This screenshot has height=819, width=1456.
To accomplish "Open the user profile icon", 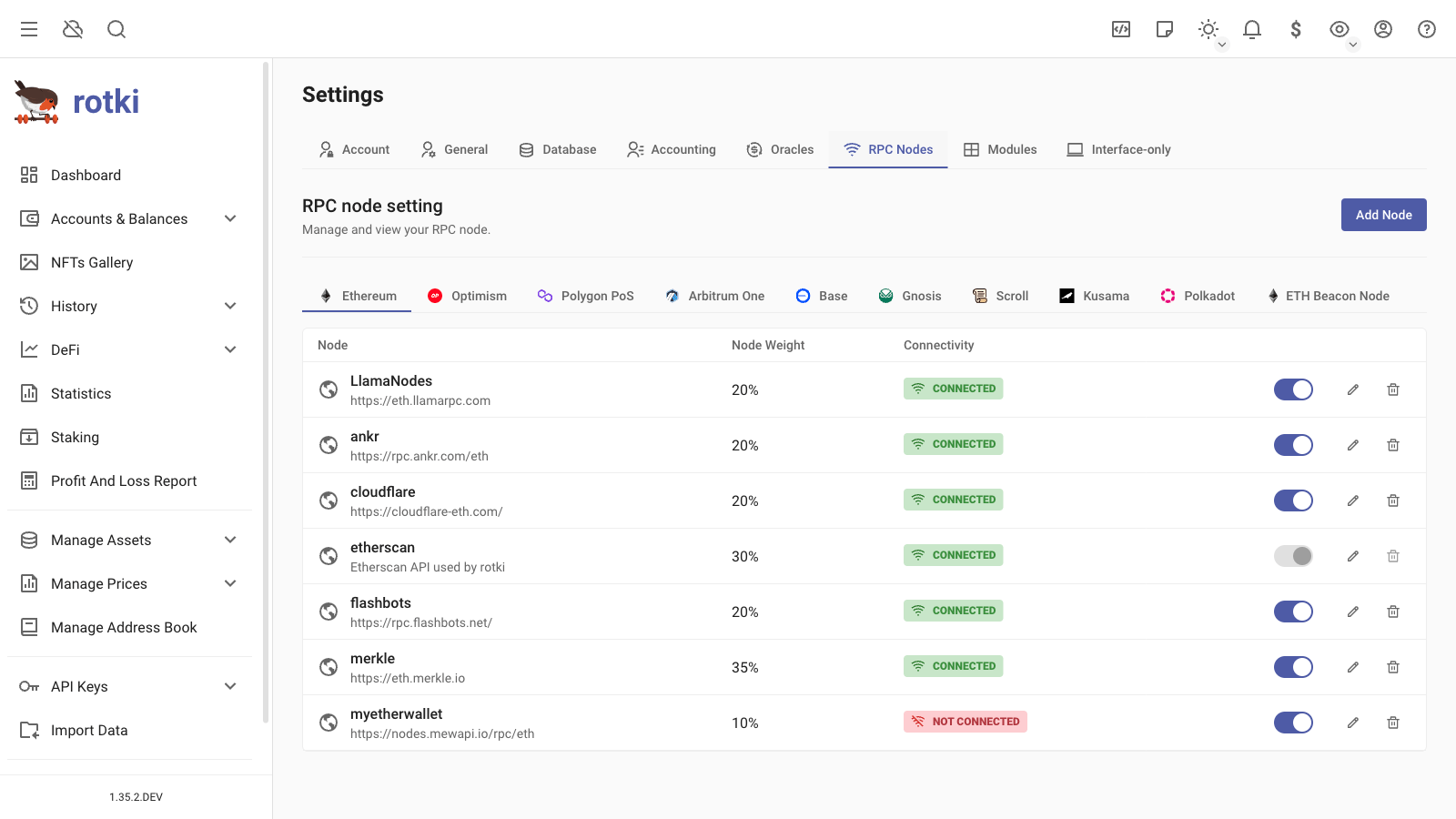I will click(x=1383, y=29).
